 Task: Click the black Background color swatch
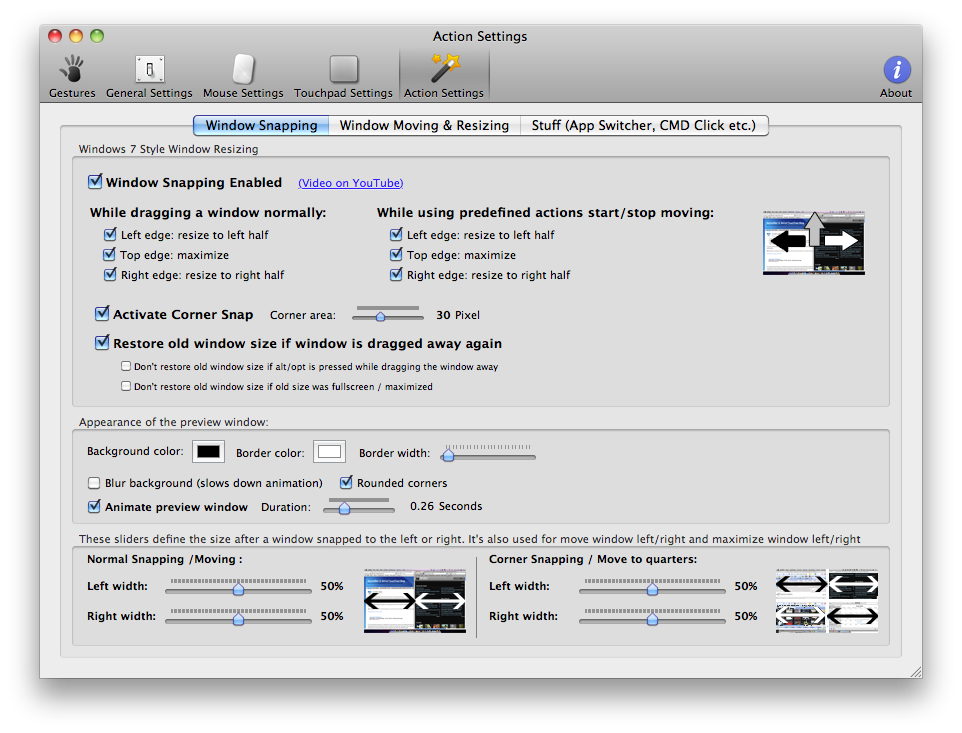[x=208, y=452]
